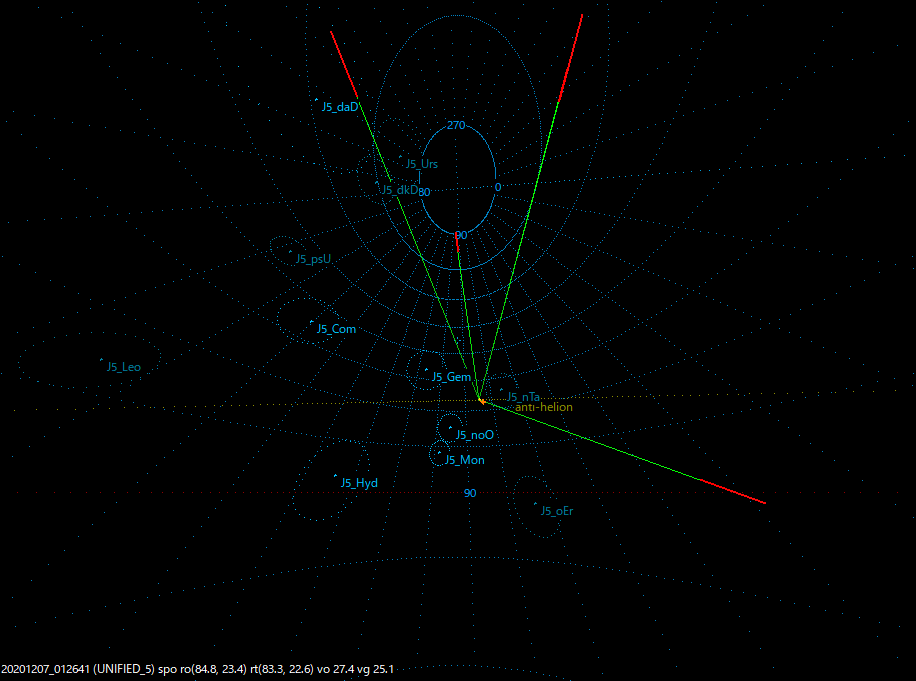Select the J5_Leo radiant label
This screenshot has width=916, height=681.
click(124, 367)
